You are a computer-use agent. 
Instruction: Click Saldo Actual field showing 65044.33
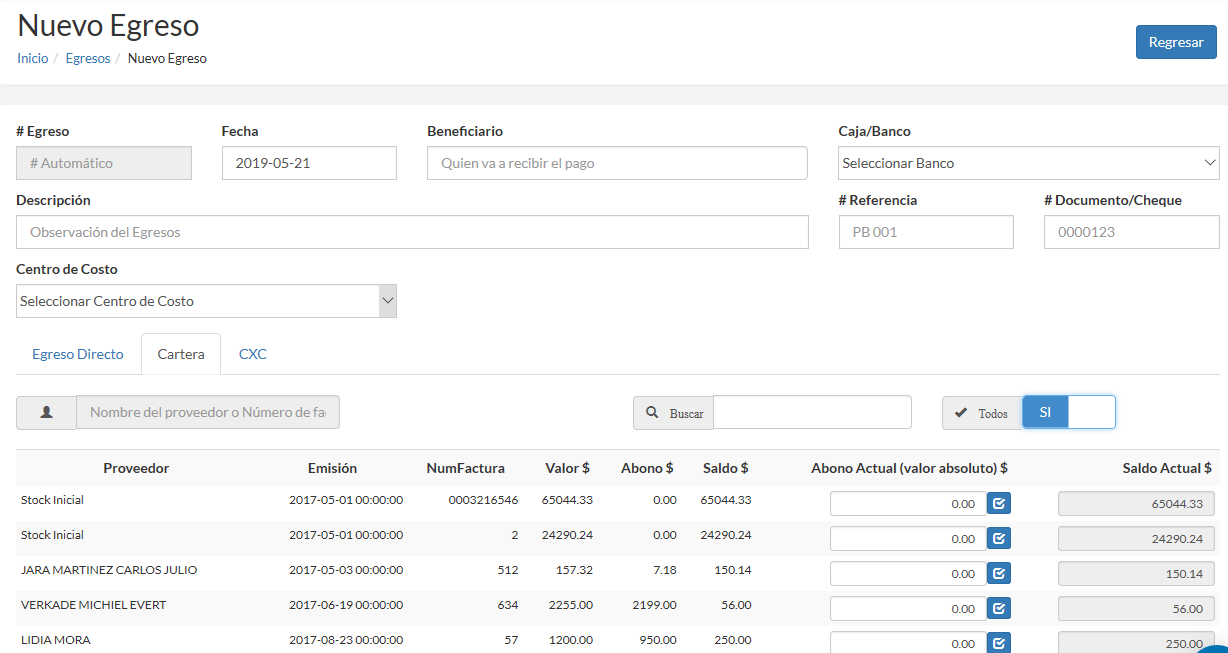coord(1136,504)
